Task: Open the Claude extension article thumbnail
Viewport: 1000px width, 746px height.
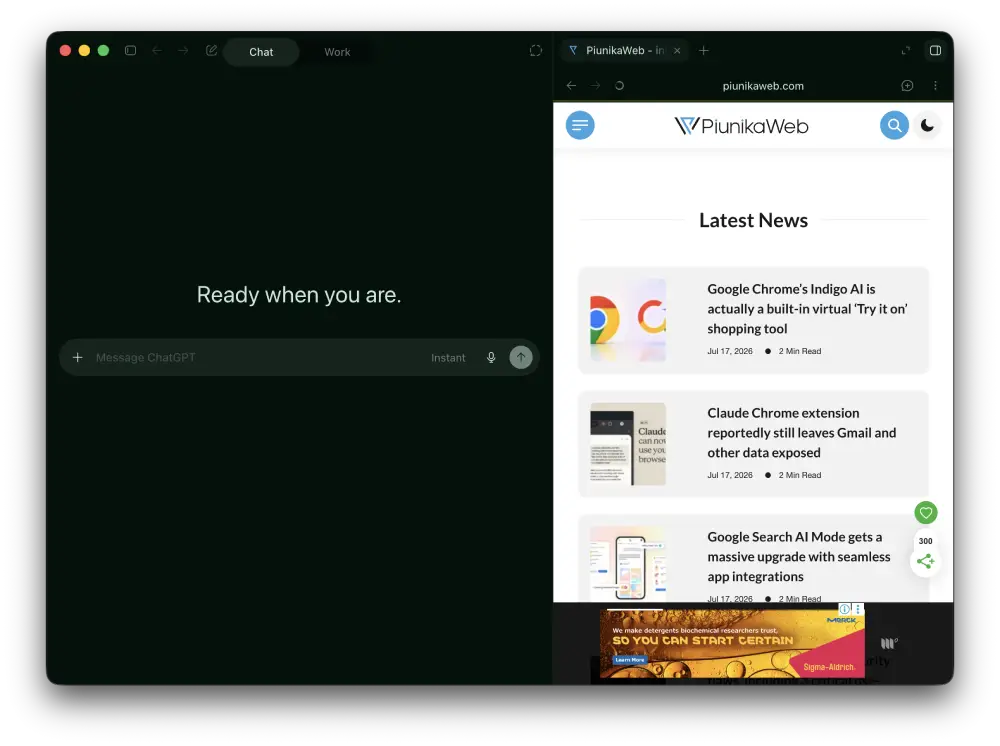Action: [x=628, y=444]
